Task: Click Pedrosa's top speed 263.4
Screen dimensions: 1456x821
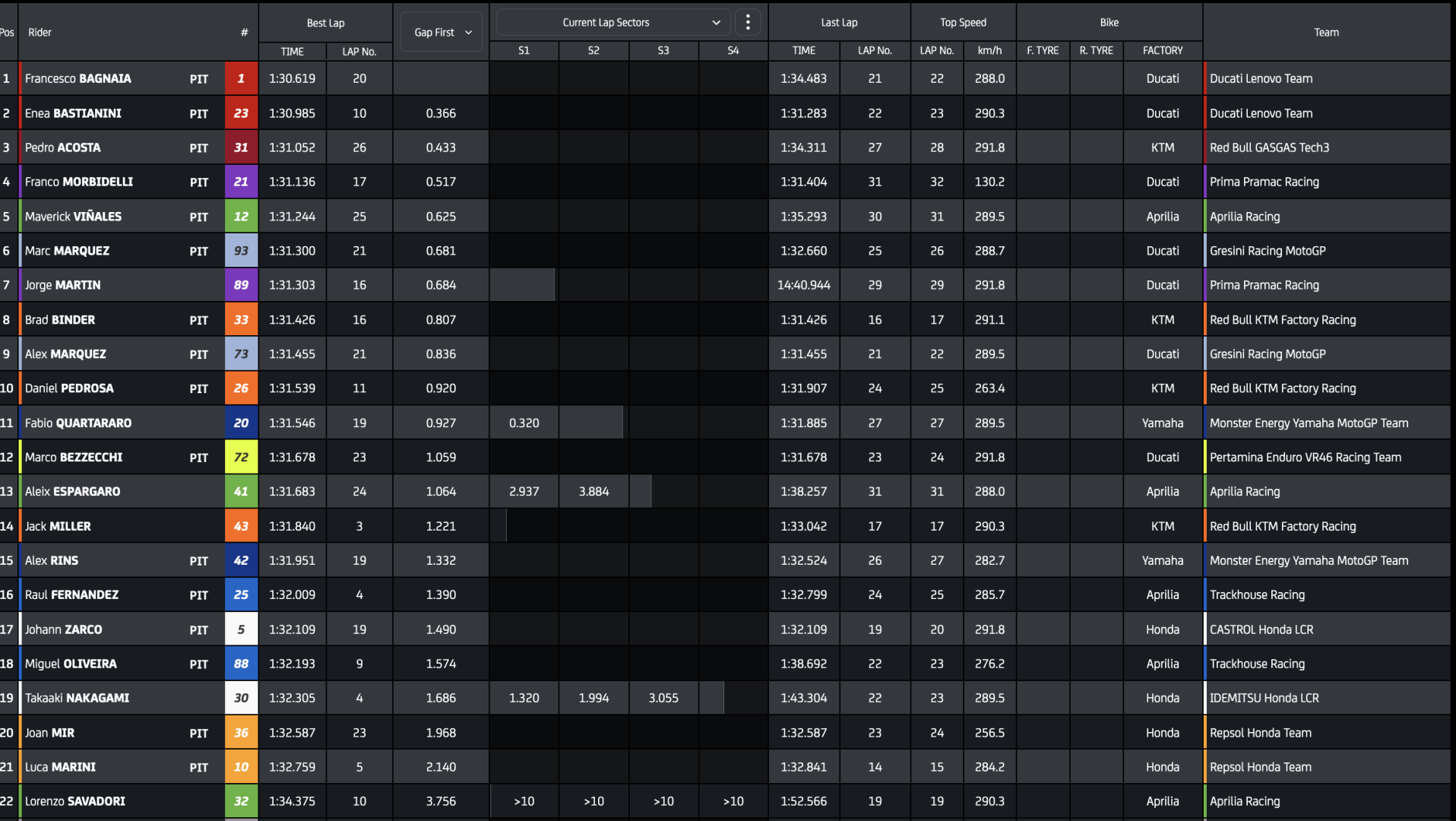Action: (989, 388)
